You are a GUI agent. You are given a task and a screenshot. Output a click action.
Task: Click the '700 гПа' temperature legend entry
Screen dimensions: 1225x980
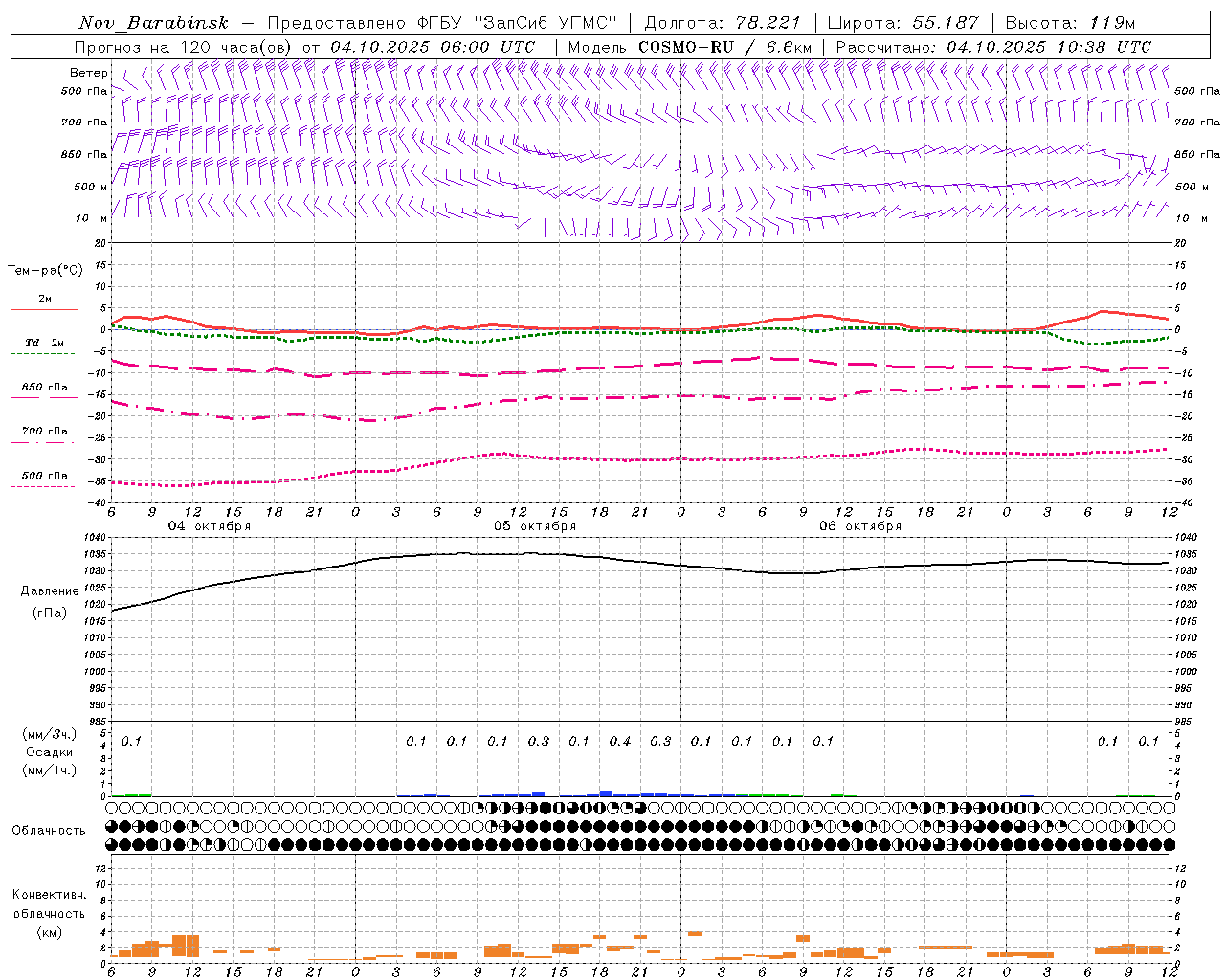point(45,431)
